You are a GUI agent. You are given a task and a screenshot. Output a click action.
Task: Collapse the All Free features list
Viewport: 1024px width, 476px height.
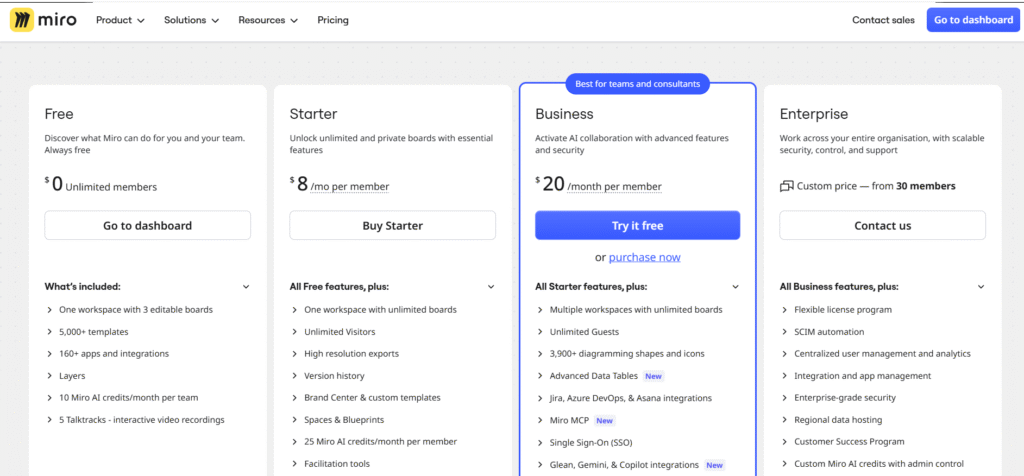click(491, 287)
